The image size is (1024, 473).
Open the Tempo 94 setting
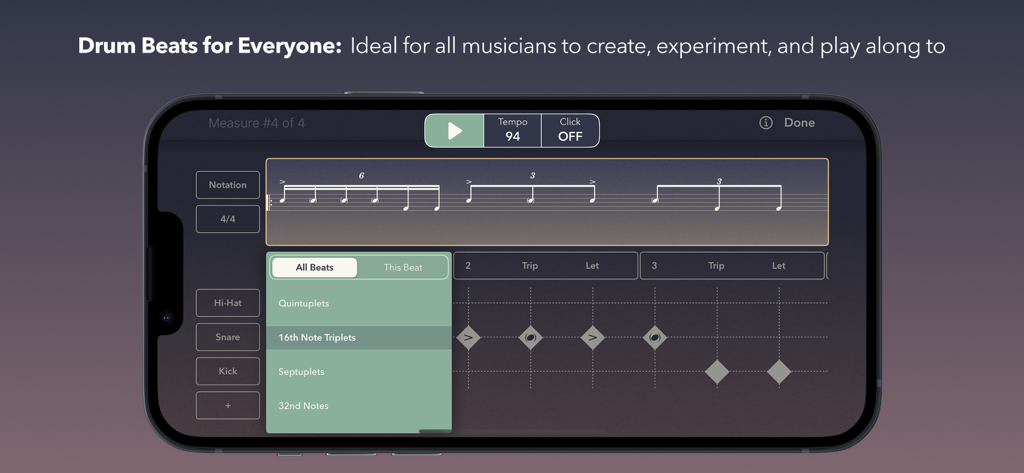(x=512, y=130)
